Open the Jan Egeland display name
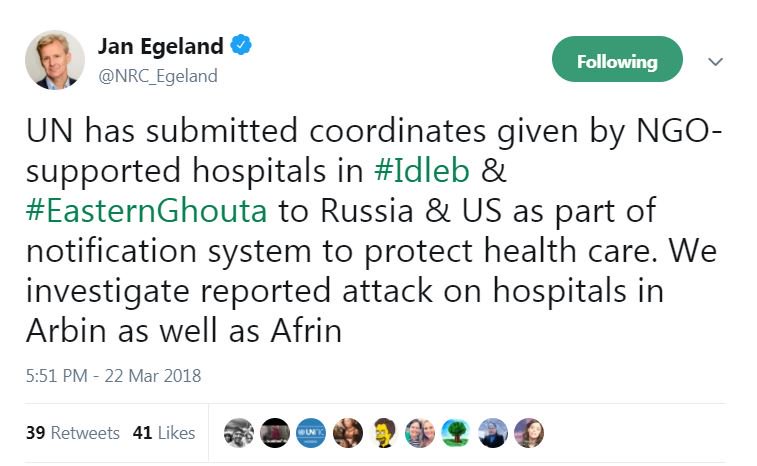The height and width of the screenshot is (466, 757). pos(162,46)
